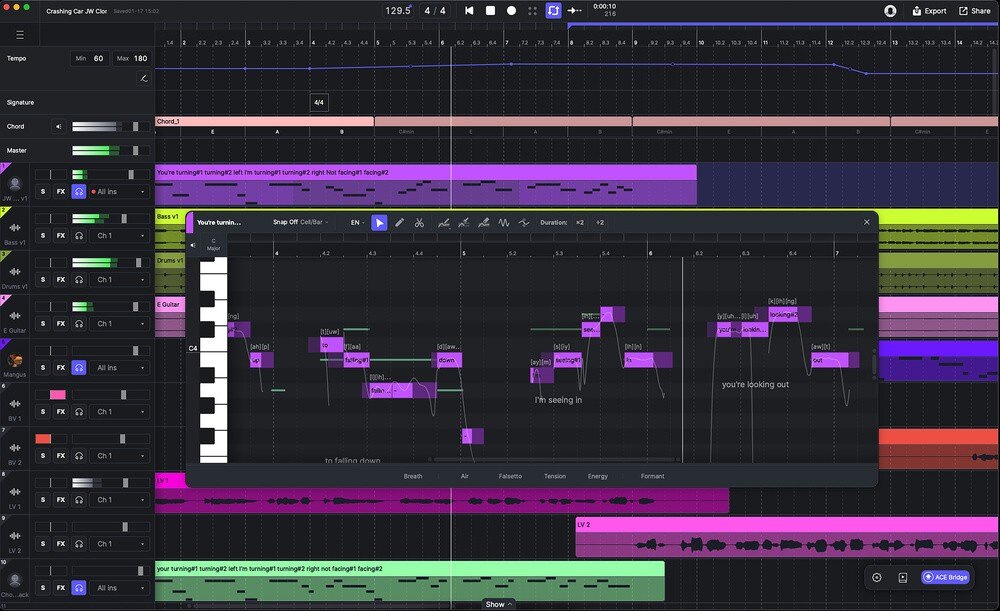Viewport: 1000px width, 611px height.
Task: Switch to the Breath parameter tab
Action: click(x=413, y=476)
